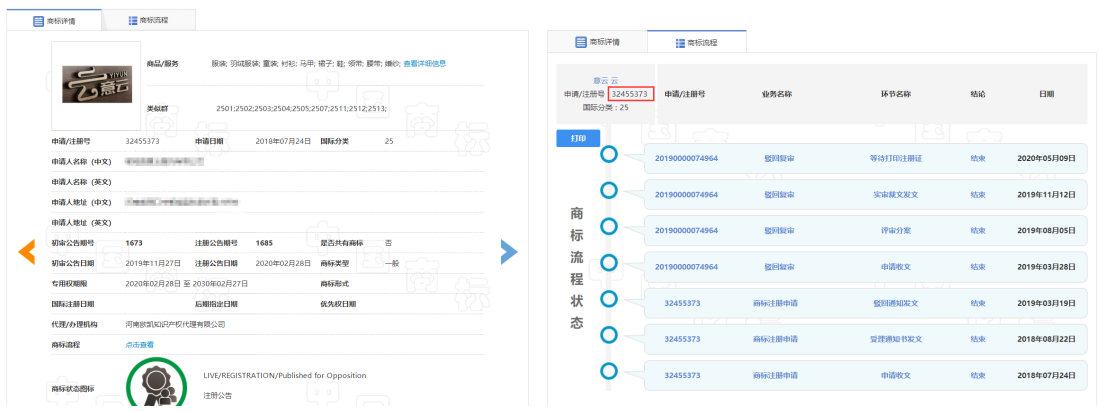Viewport: 1099px width, 411px height.
Task: Click the orange left arrow for previous trademark
Action: pos(27,253)
